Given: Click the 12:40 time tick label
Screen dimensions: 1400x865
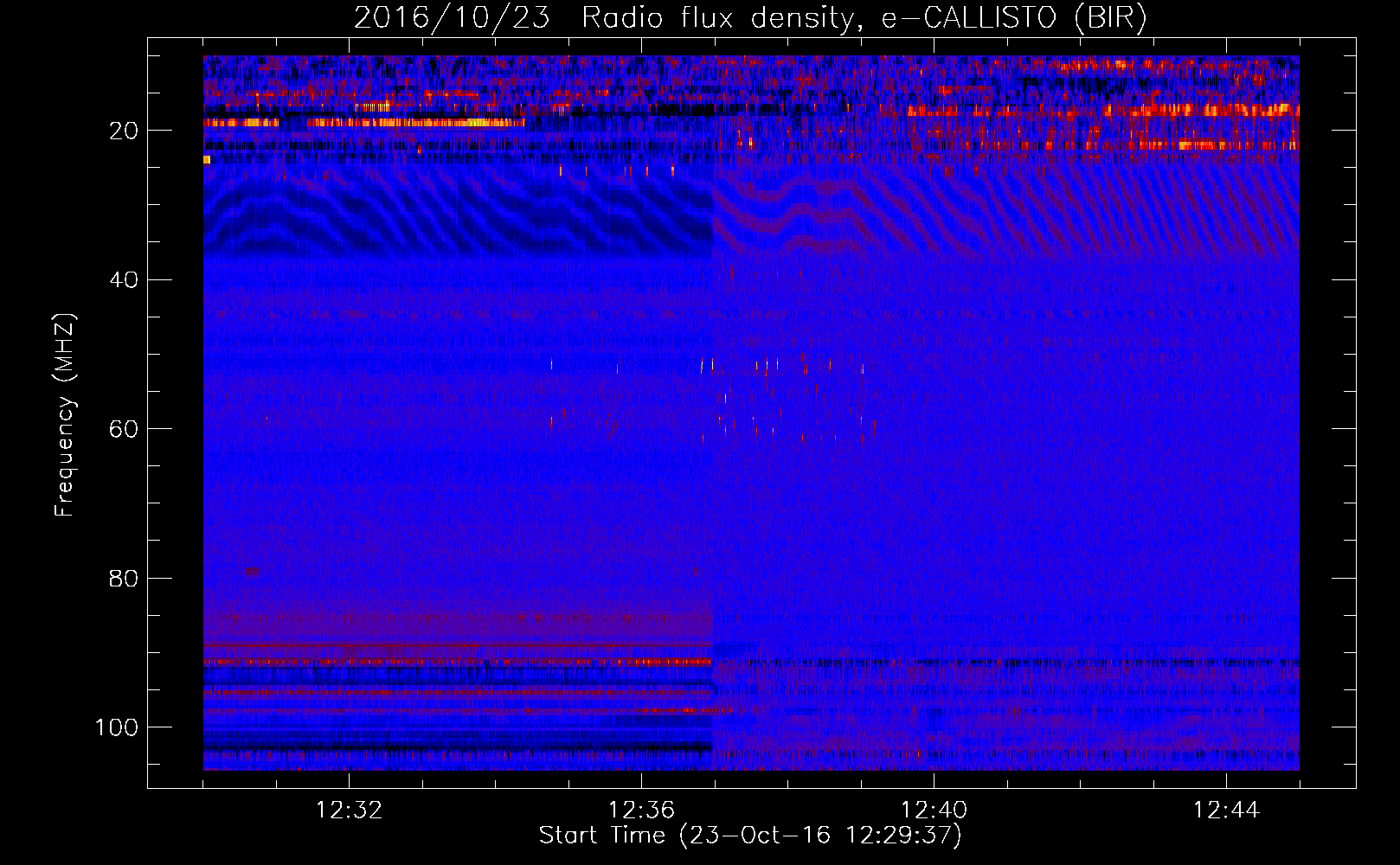Looking at the screenshot, I should [934, 811].
